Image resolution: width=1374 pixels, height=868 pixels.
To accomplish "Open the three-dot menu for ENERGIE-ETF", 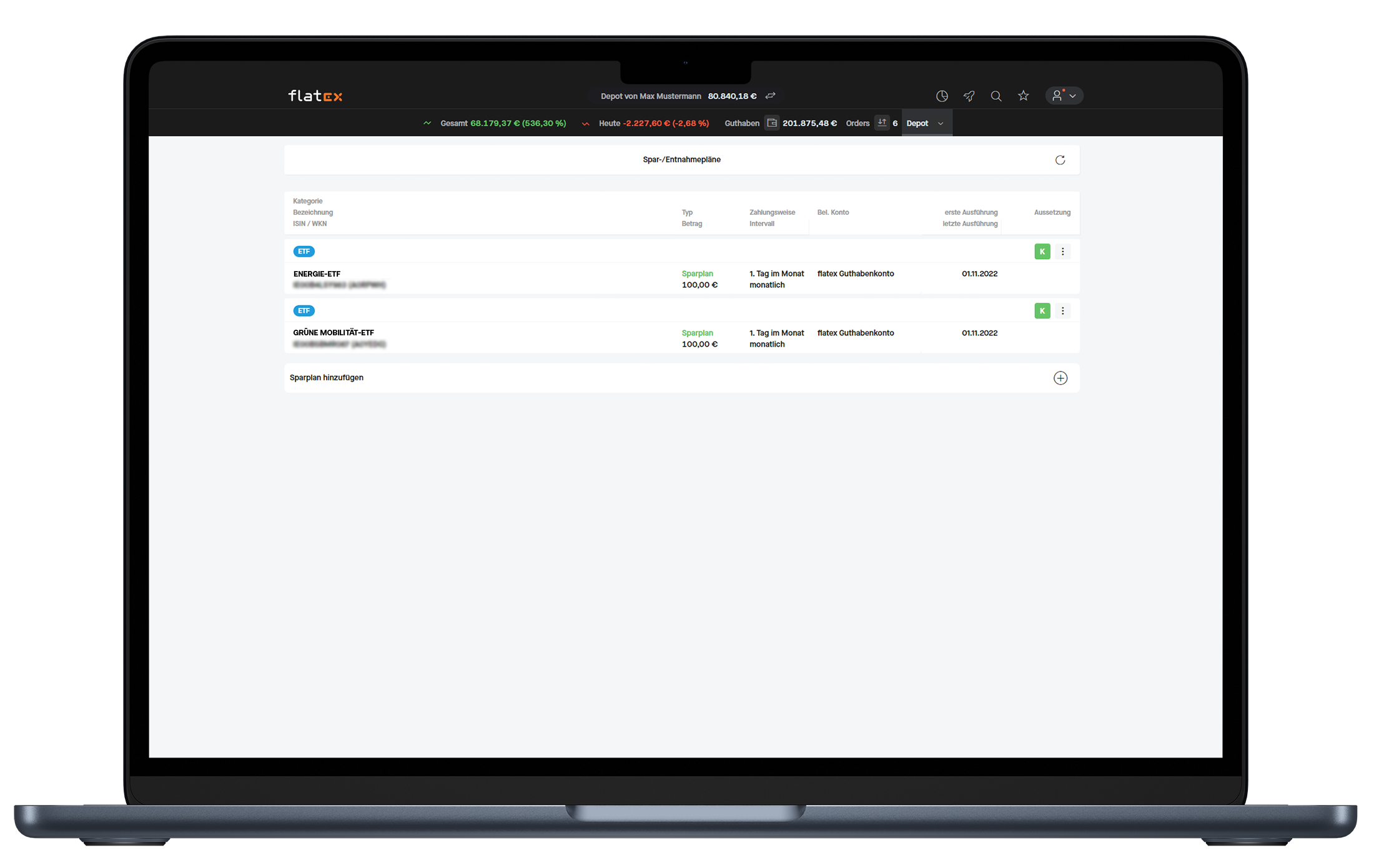I will click(x=1063, y=251).
